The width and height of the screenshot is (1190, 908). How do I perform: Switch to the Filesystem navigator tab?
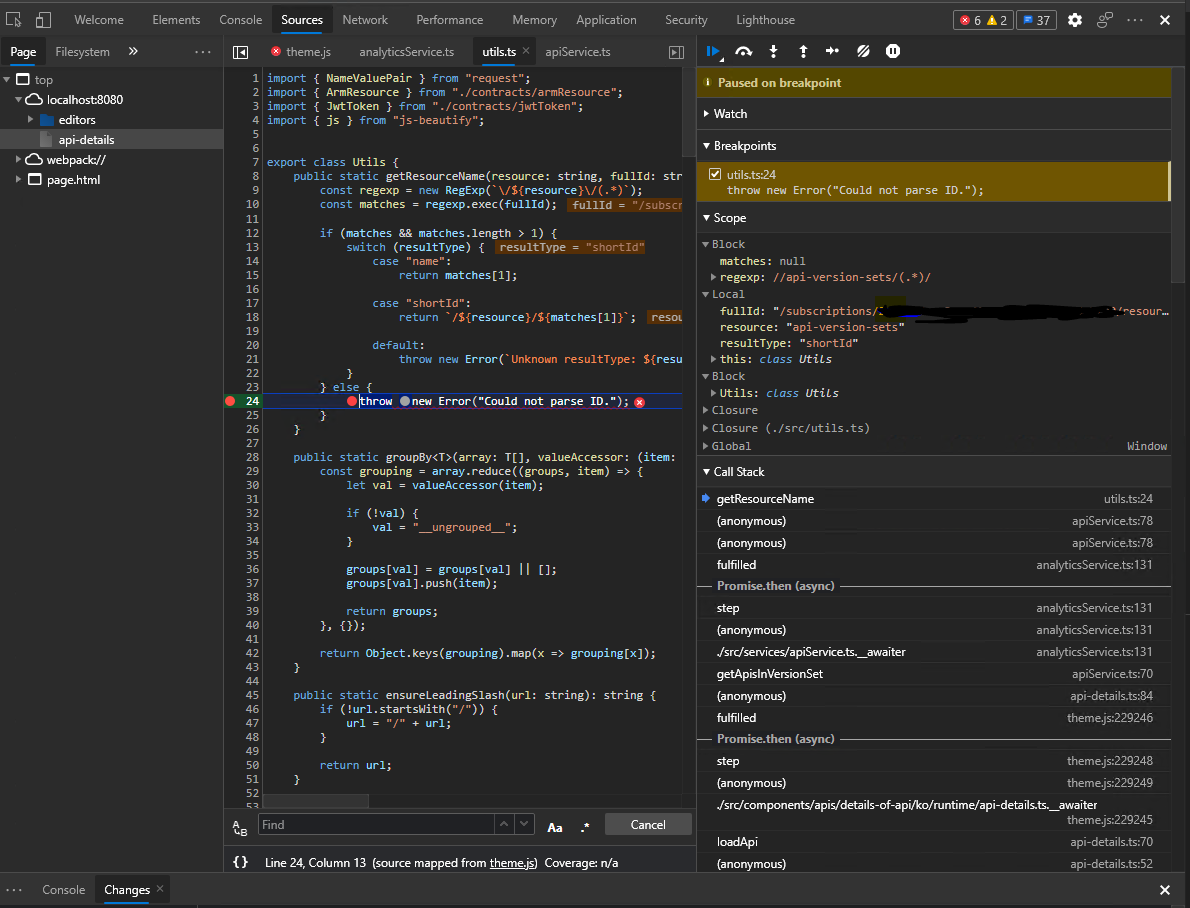click(83, 52)
